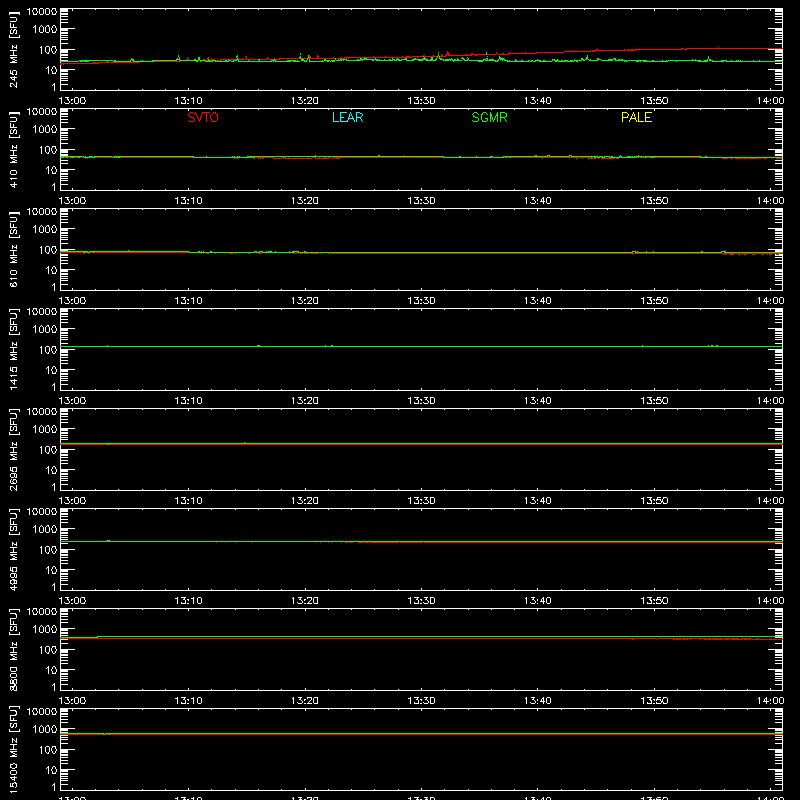Click the 13:20 tick label beneath 245 MHz plot
Screen dimensions: 800x800
coord(305,101)
